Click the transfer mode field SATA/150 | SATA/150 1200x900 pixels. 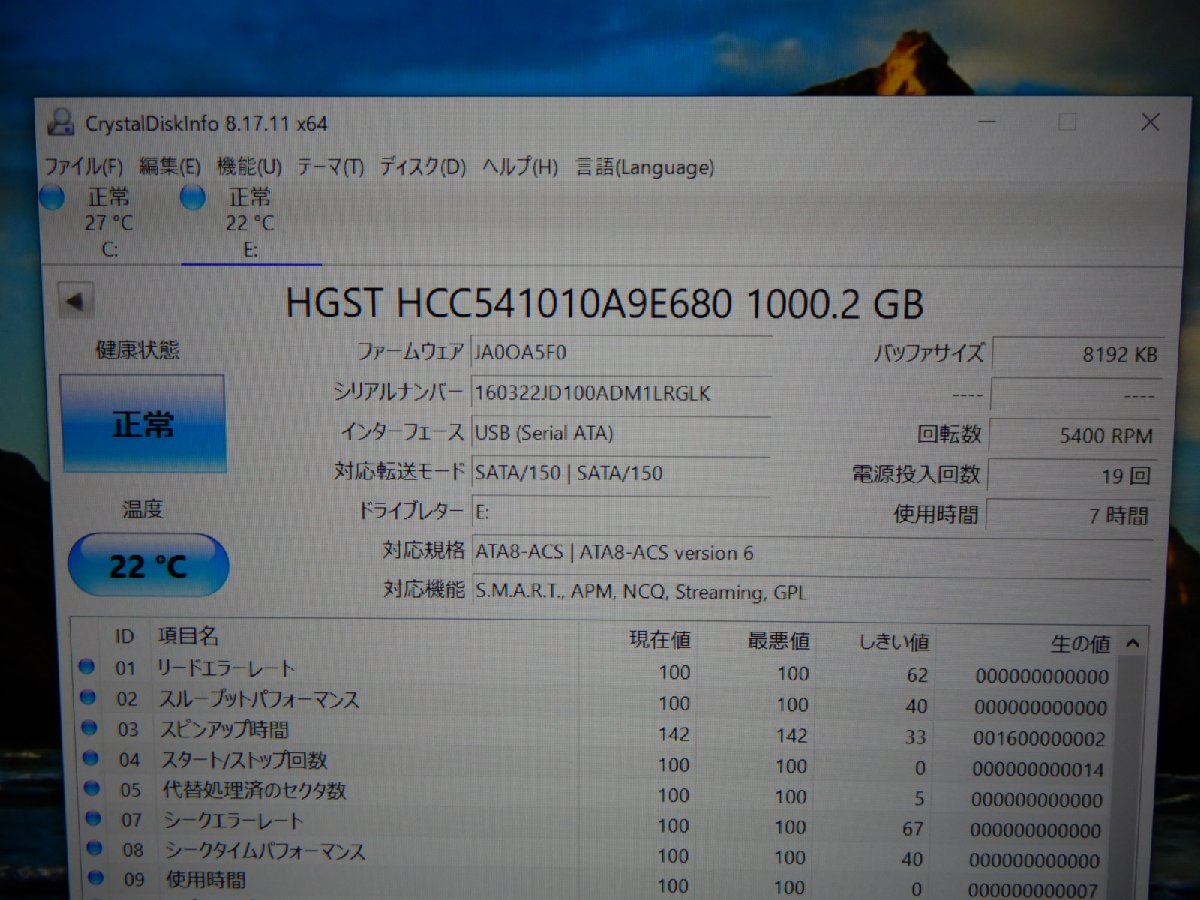tap(620, 472)
